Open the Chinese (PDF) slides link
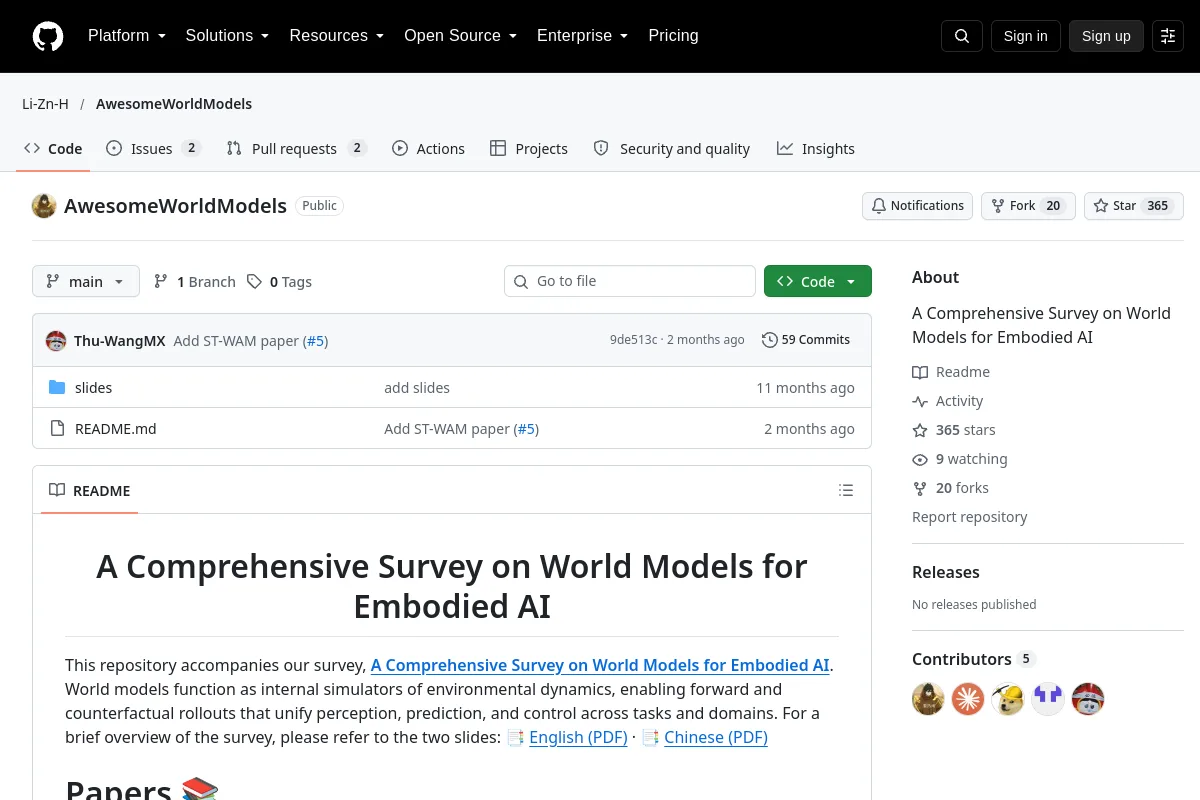 [716, 737]
